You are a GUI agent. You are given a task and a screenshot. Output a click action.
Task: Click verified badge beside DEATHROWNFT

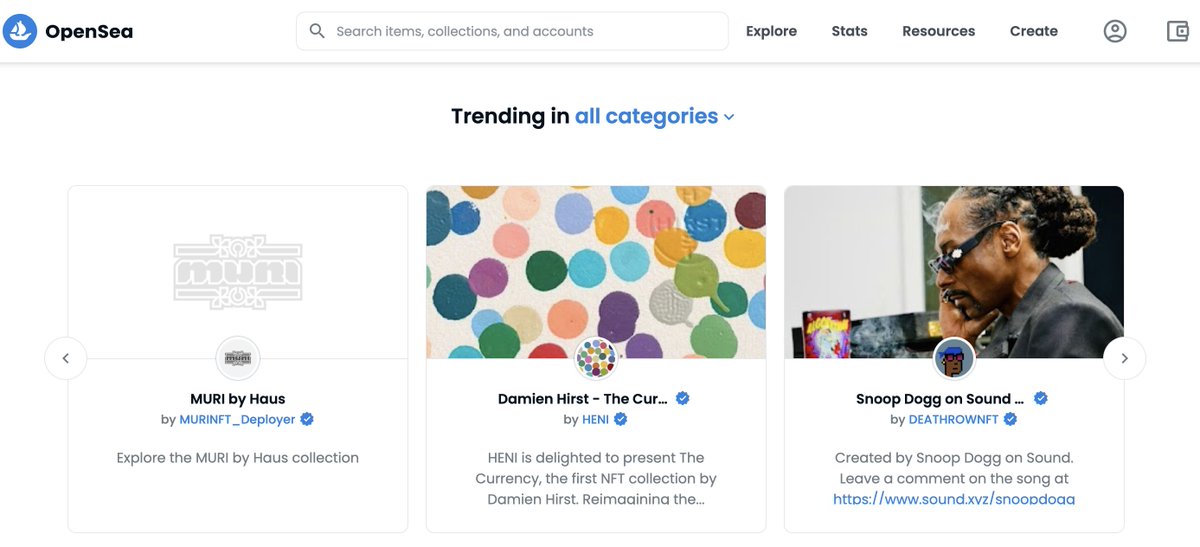[1010, 419]
